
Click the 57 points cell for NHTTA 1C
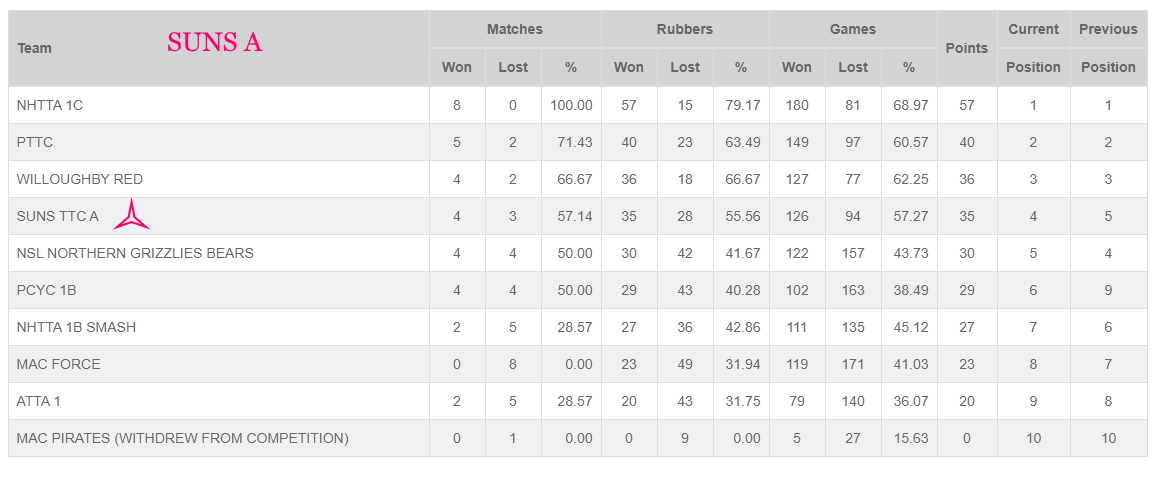pyautogui.click(x=967, y=106)
